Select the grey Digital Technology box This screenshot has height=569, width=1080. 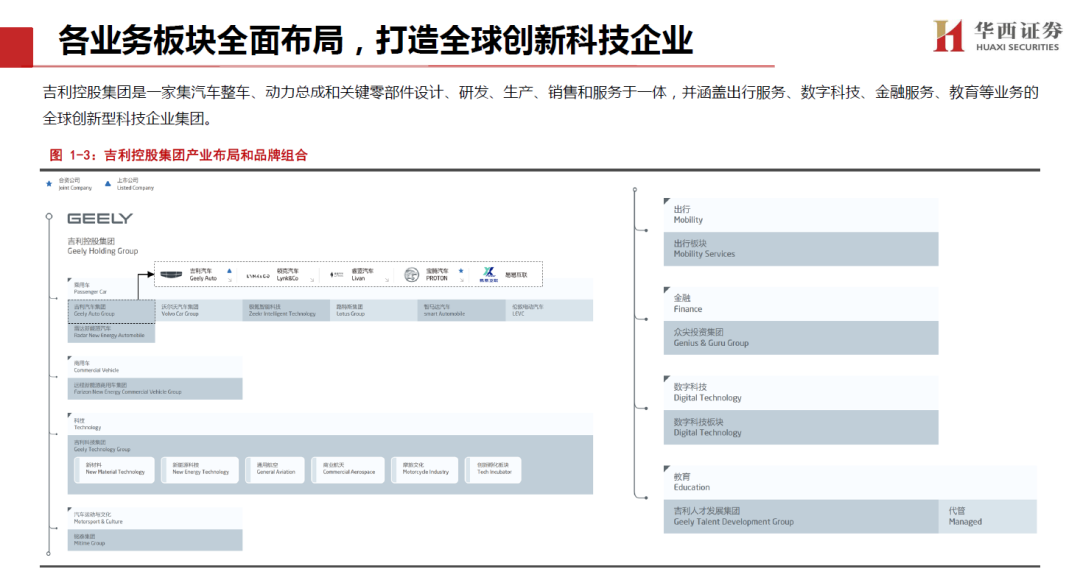coord(801,427)
